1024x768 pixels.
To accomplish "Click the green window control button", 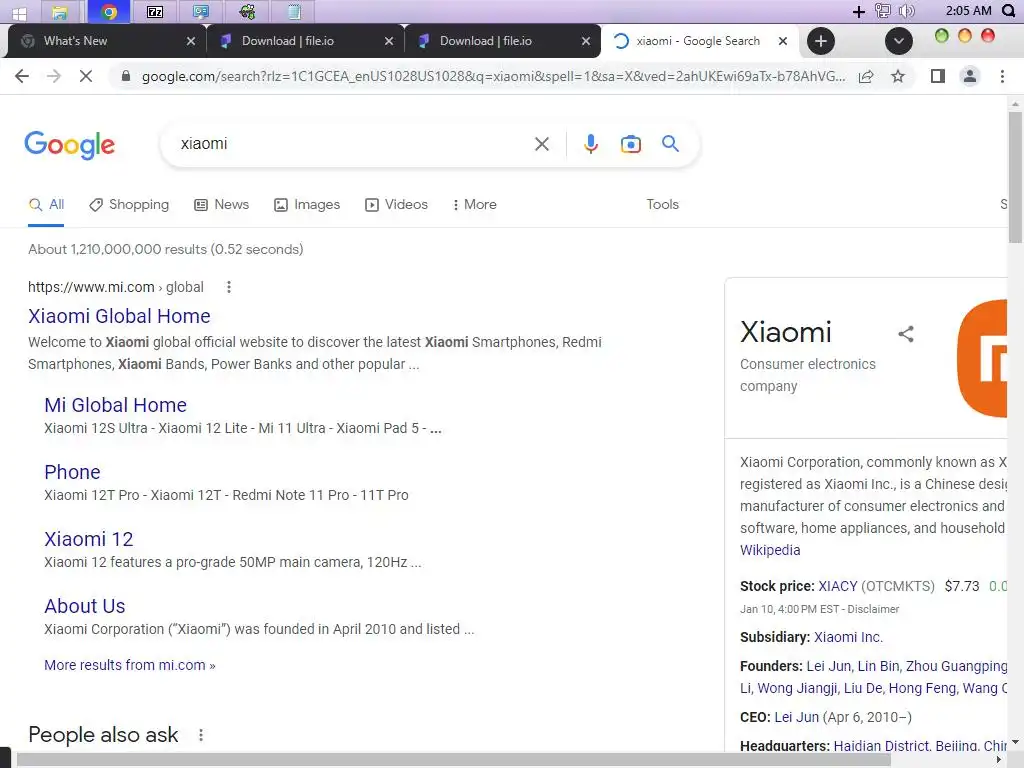I will 941,36.
